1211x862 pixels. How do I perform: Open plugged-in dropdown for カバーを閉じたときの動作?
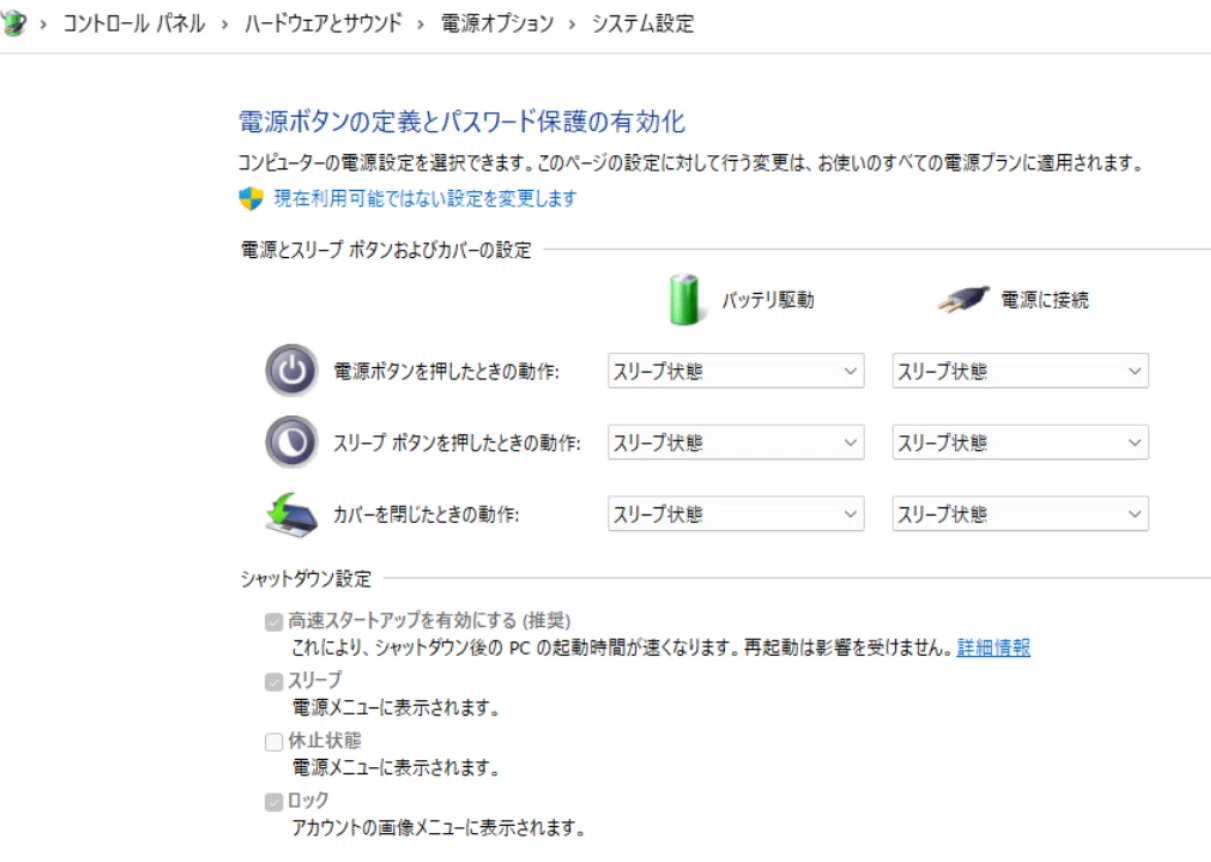coord(1020,514)
